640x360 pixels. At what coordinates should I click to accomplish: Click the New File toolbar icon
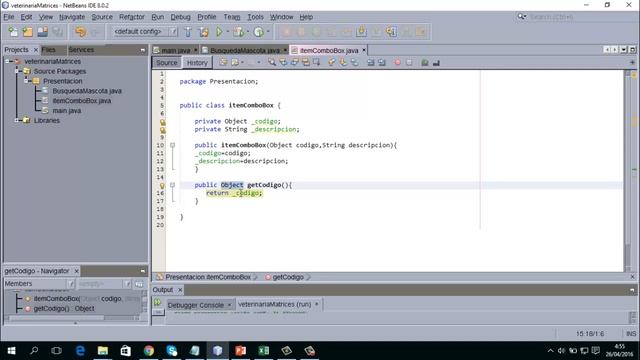point(13,31)
